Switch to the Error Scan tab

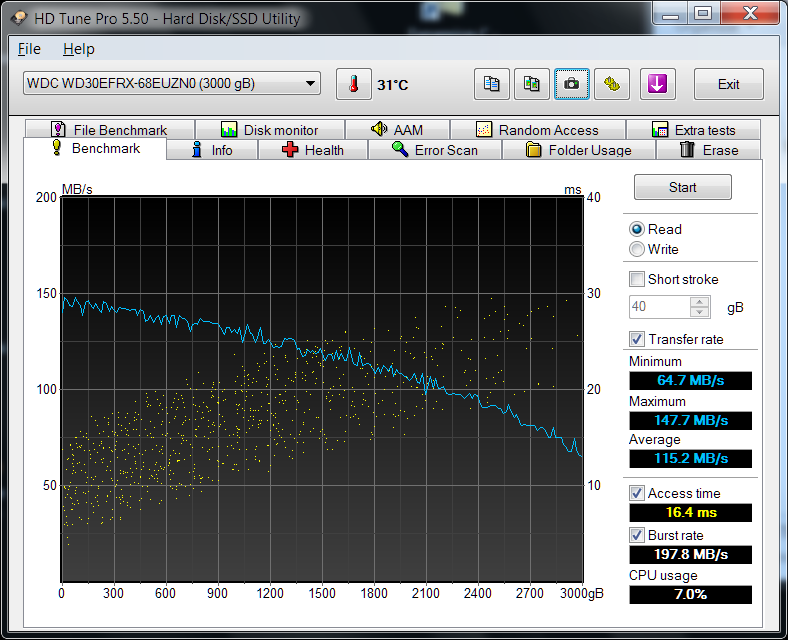coord(433,150)
